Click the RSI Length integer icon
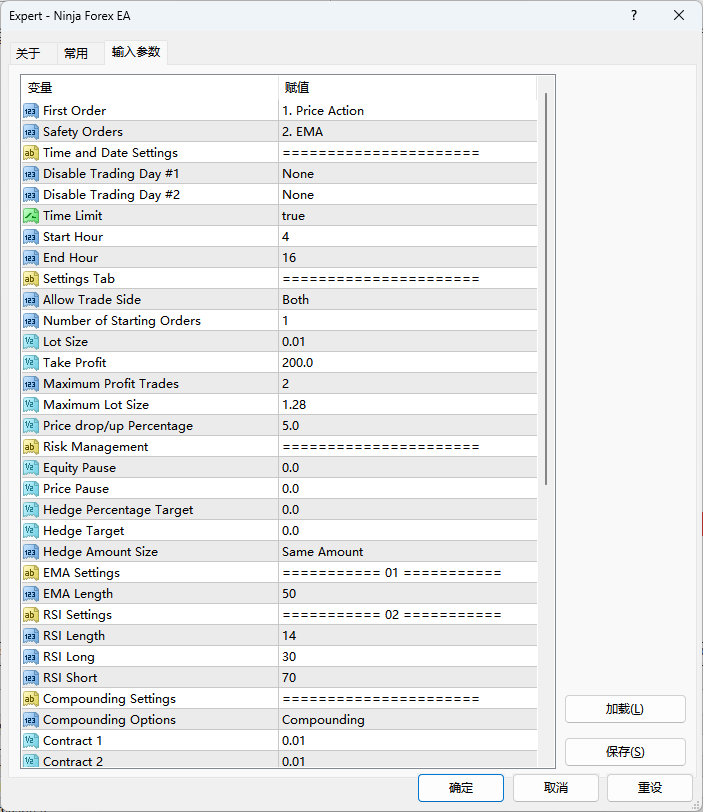The width and height of the screenshot is (703, 812). [x=31, y=635]
